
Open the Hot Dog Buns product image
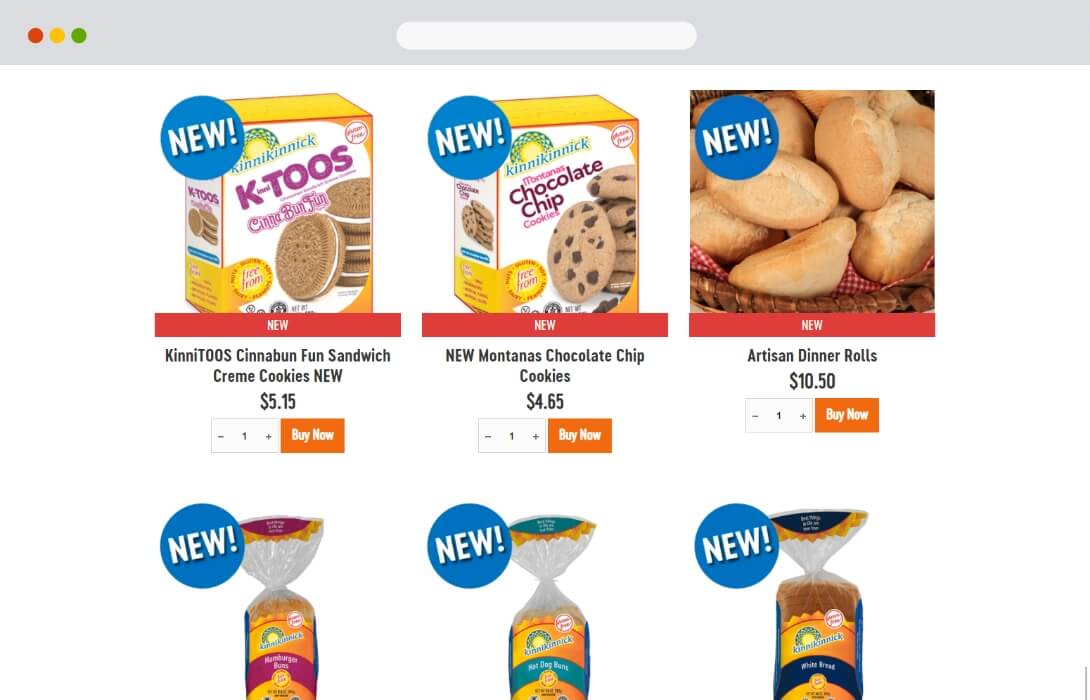coord(545,601)
